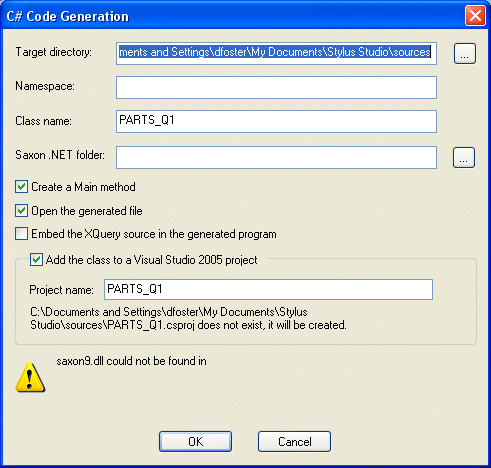The image size is (491, 468).
Task: Click the C# Code Generation title bar
Action: (x=233, y=16)
